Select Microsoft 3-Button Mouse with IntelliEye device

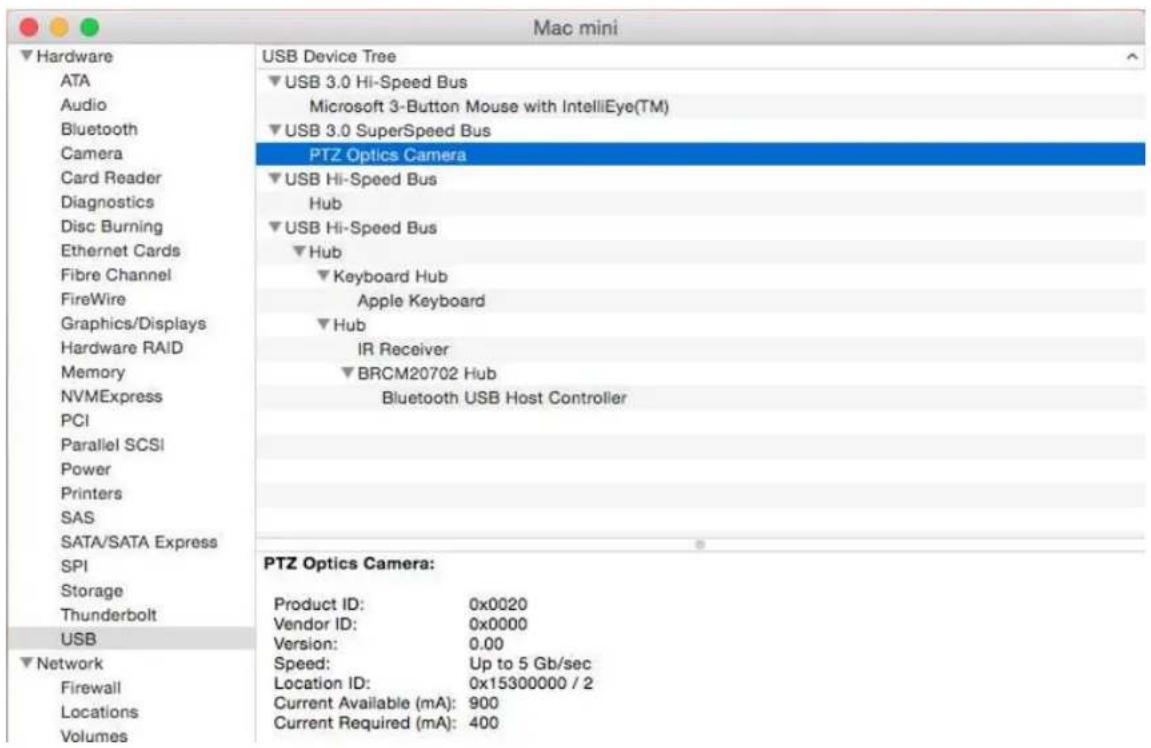click(x=489, y=106)
